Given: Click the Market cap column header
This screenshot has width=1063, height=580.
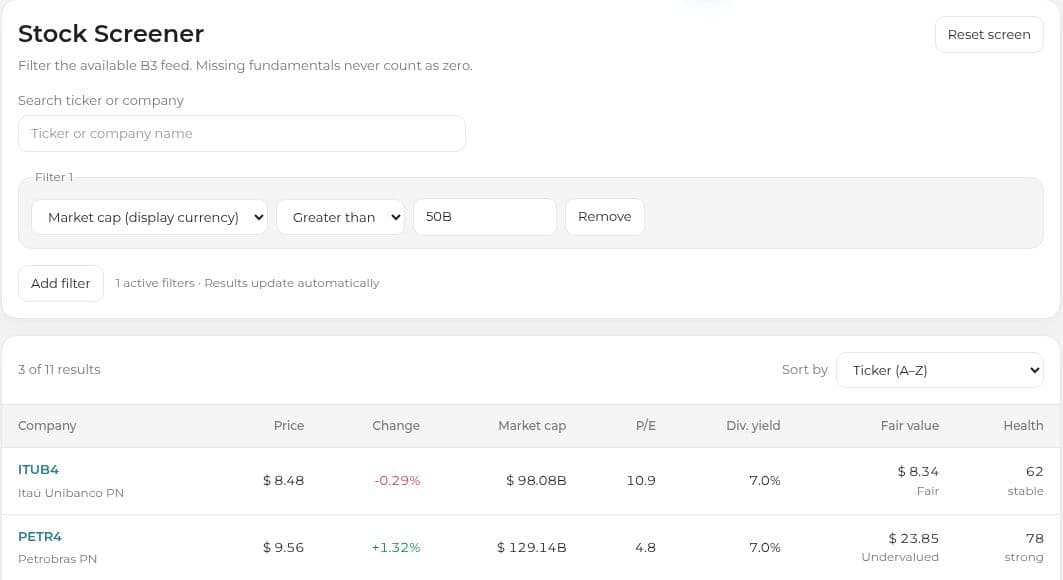Looking at the screenshot, I should tap(532, 426).
